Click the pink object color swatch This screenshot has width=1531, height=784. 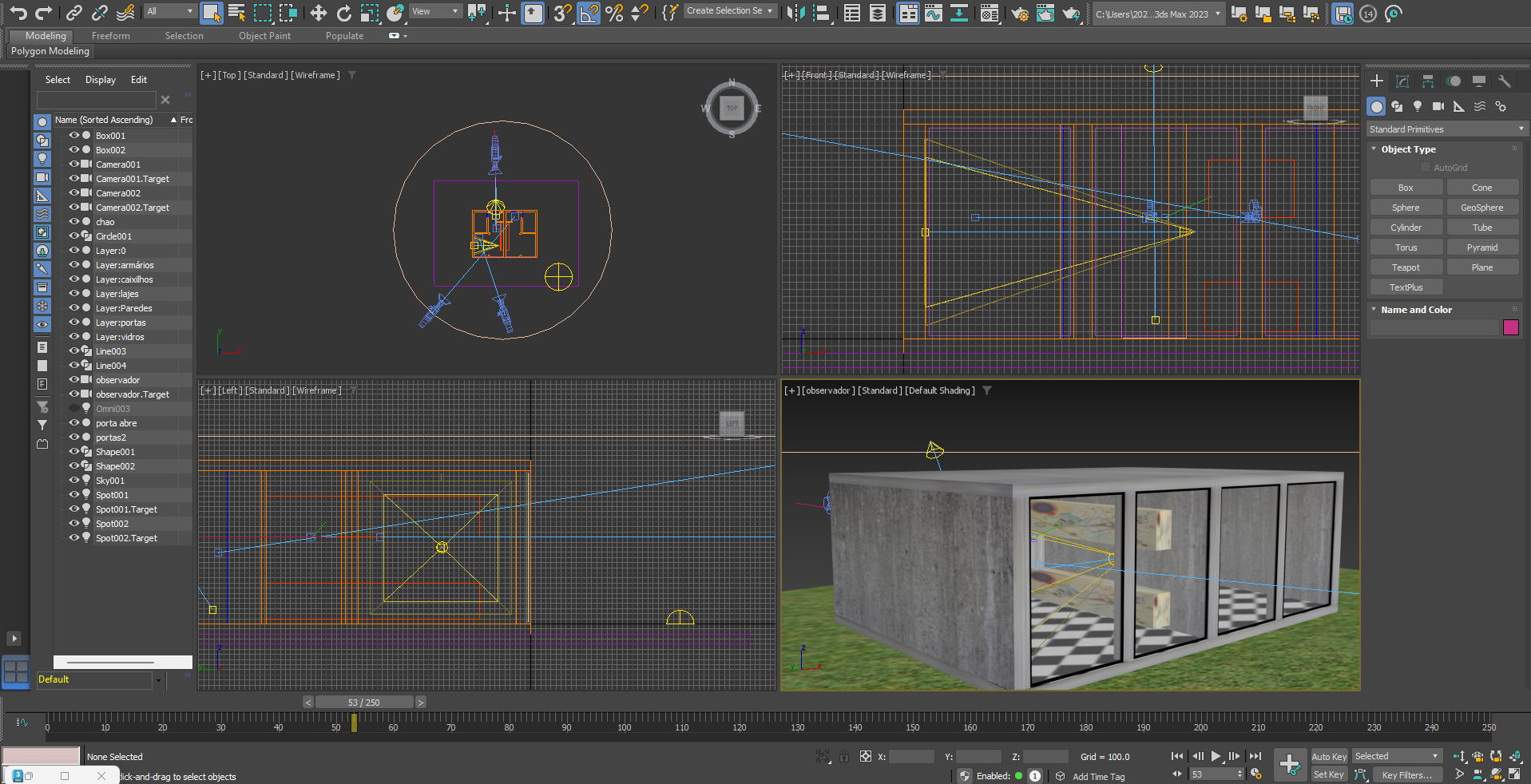1510,327
